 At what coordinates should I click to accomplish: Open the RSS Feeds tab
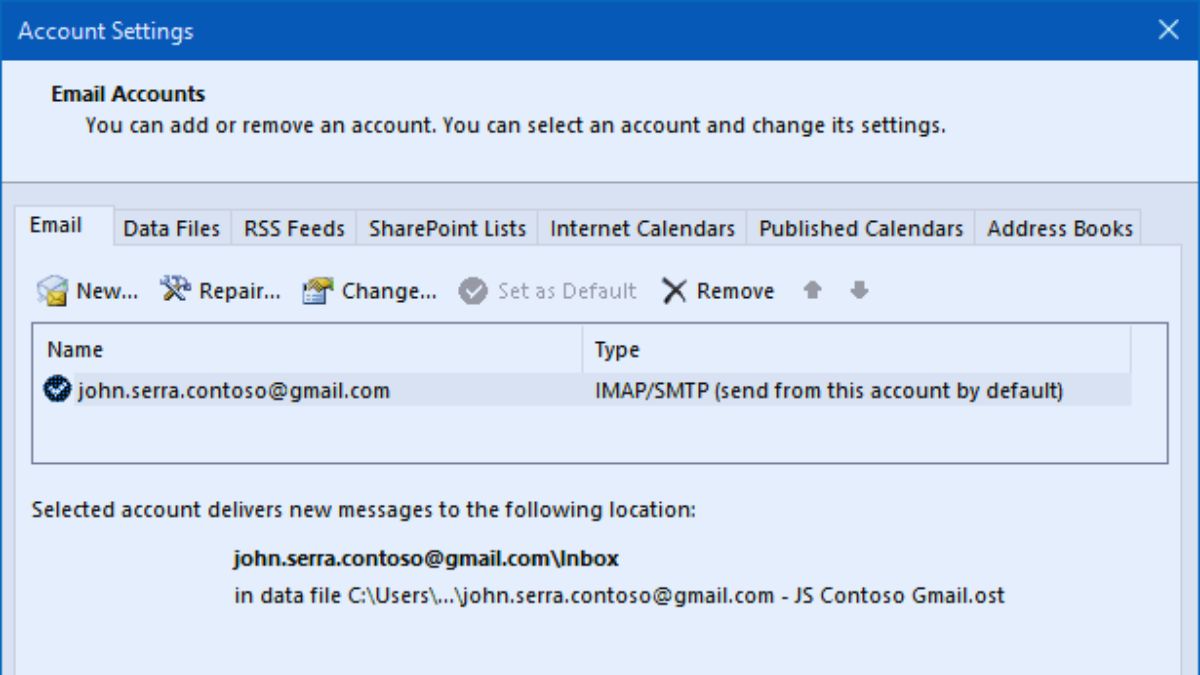coord(294,229)
